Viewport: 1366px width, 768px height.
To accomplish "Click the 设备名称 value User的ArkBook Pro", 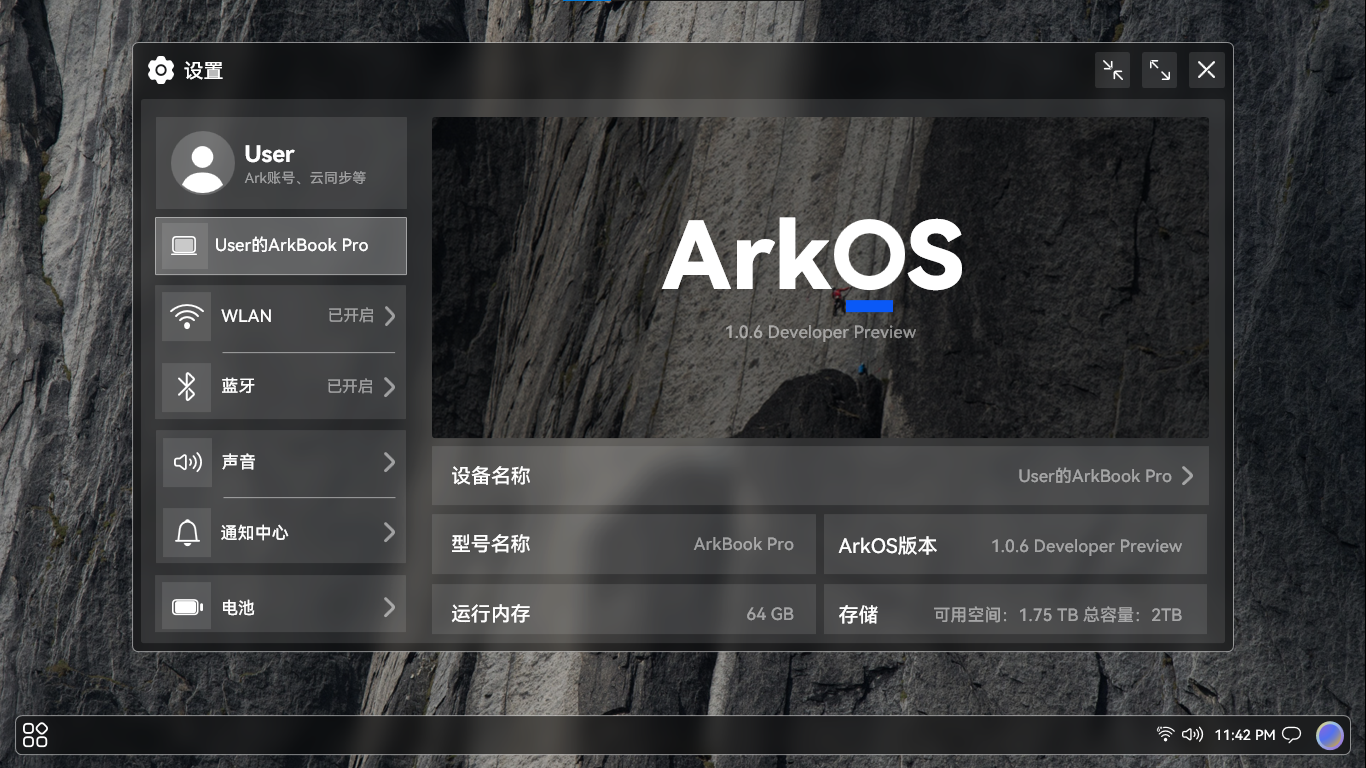I will 1095,476.
